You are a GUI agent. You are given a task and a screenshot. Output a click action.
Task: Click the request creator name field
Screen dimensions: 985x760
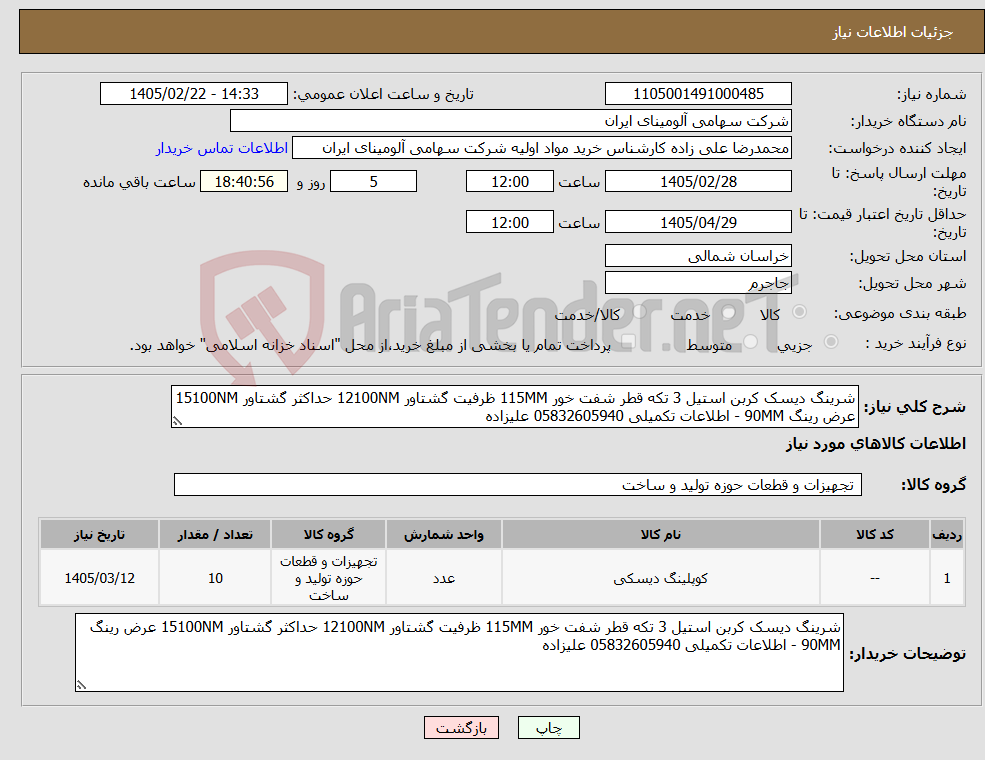point(541,148)
